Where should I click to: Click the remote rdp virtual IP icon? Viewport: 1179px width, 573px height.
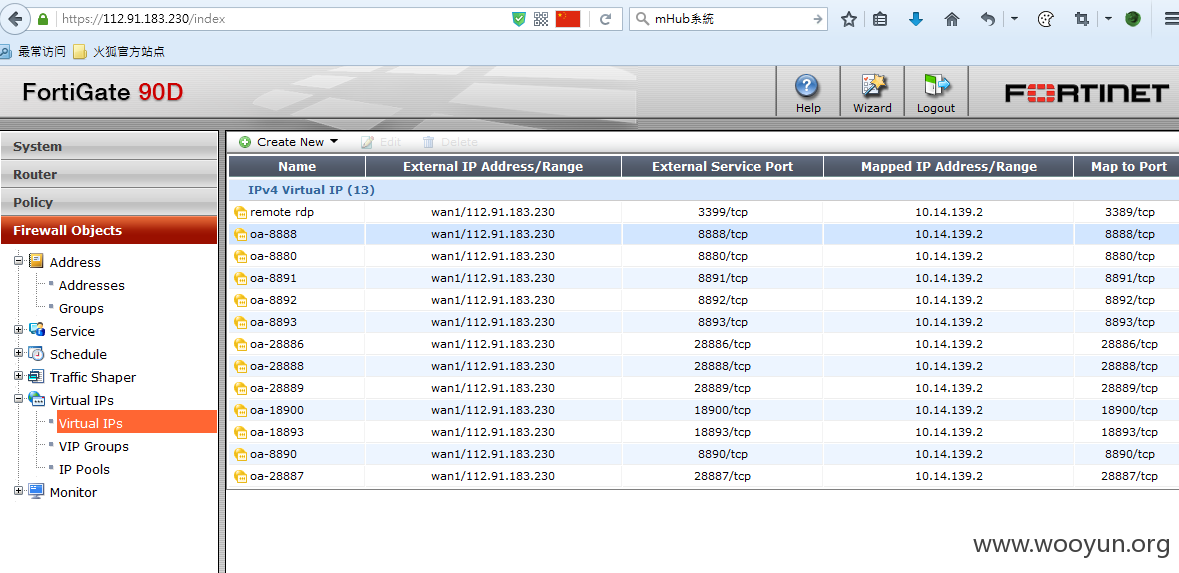click(241, 213)
